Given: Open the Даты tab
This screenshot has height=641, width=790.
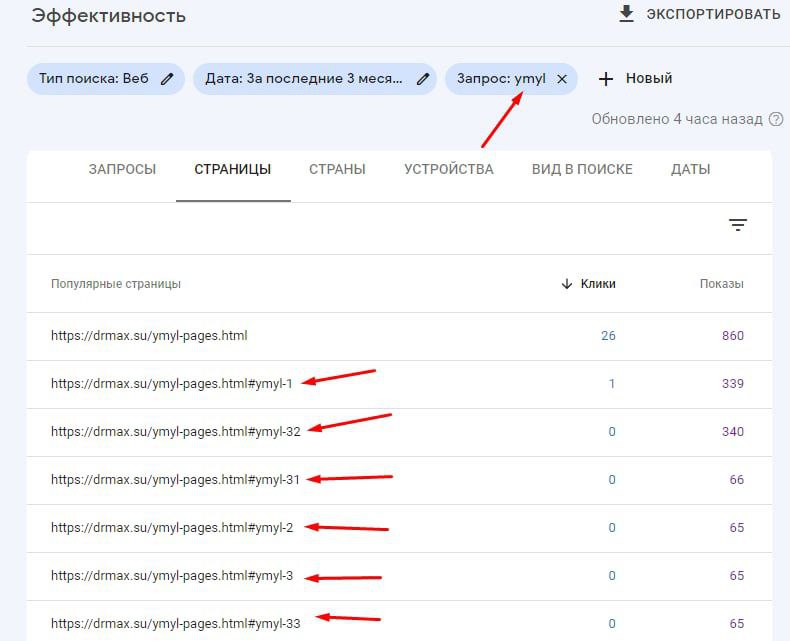Looking at the screenshot, I should coord(690,169).
